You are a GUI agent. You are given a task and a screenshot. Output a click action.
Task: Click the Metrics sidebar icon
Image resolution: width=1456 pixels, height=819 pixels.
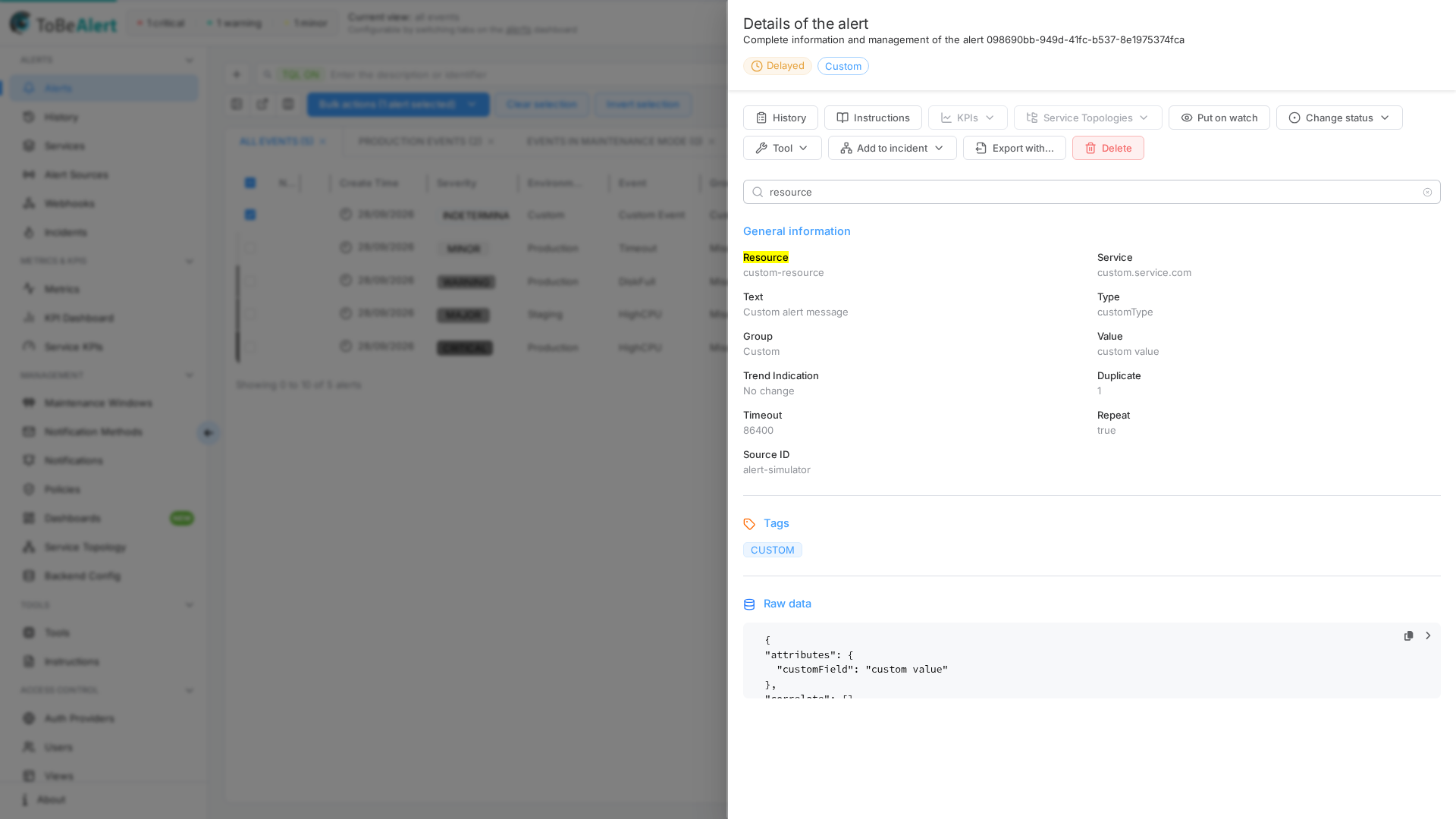[x=29, y=289]
